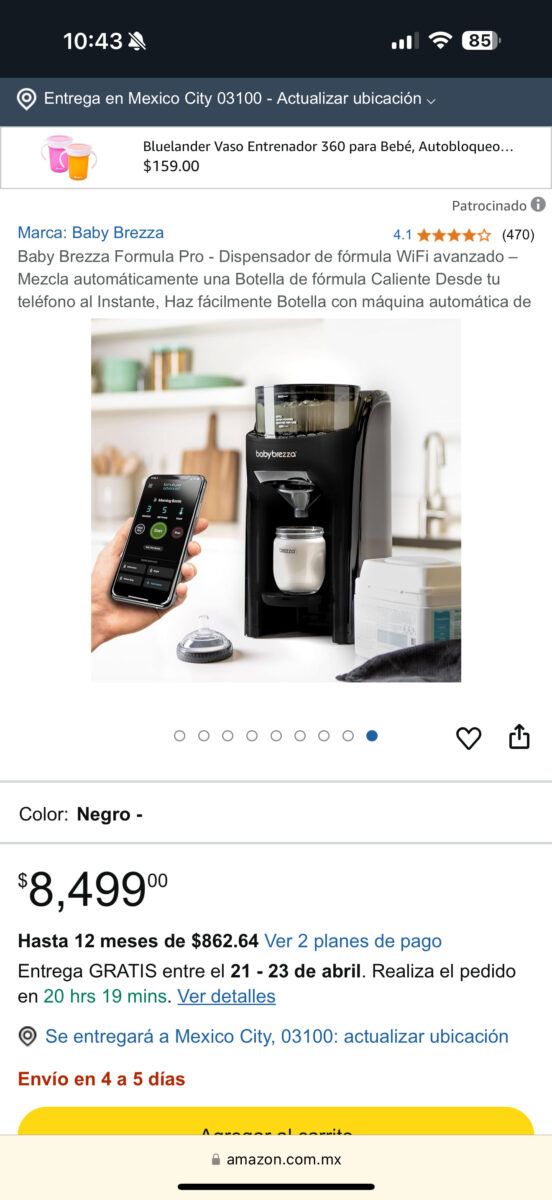Open the share icon
Viewport: 552px width, 1200px height.
click(519, 737)
